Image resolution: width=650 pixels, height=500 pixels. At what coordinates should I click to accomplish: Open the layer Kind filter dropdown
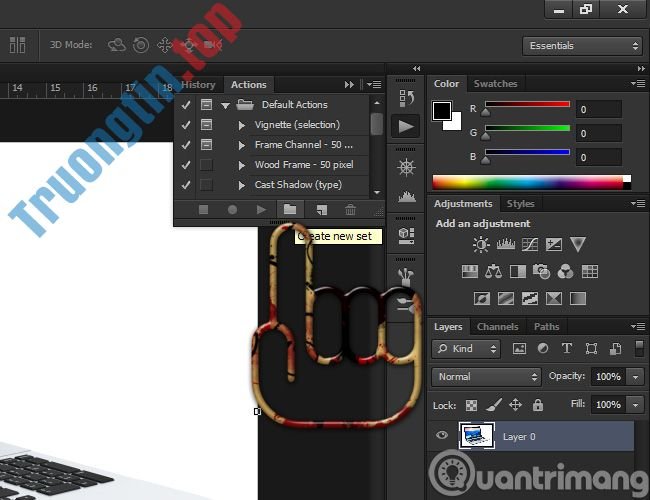click(466, 349)
